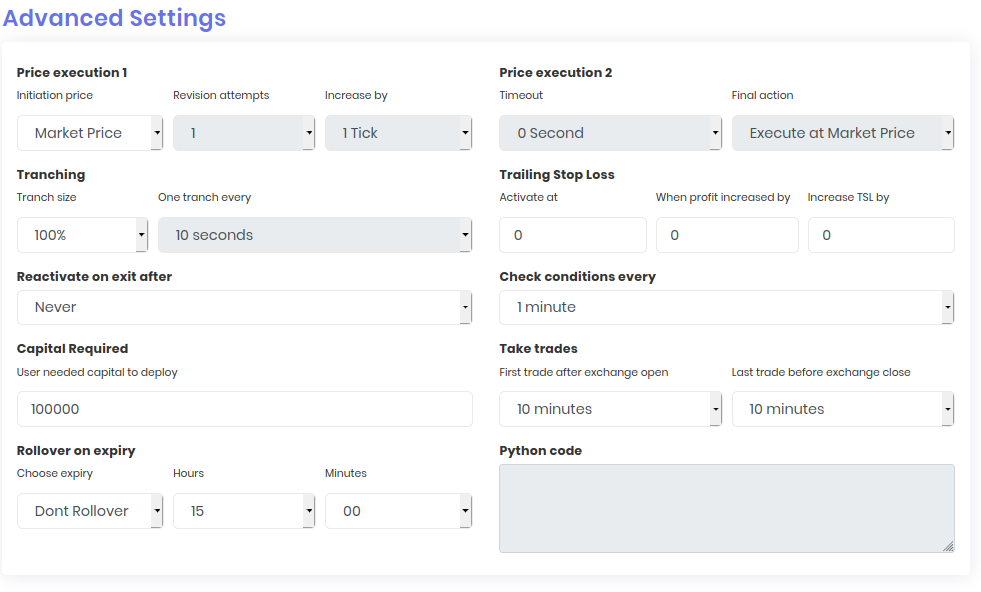Open the Reactivate on exit after dropdown
This screenshot has width=981, height=592.
[x=244, y=307]
